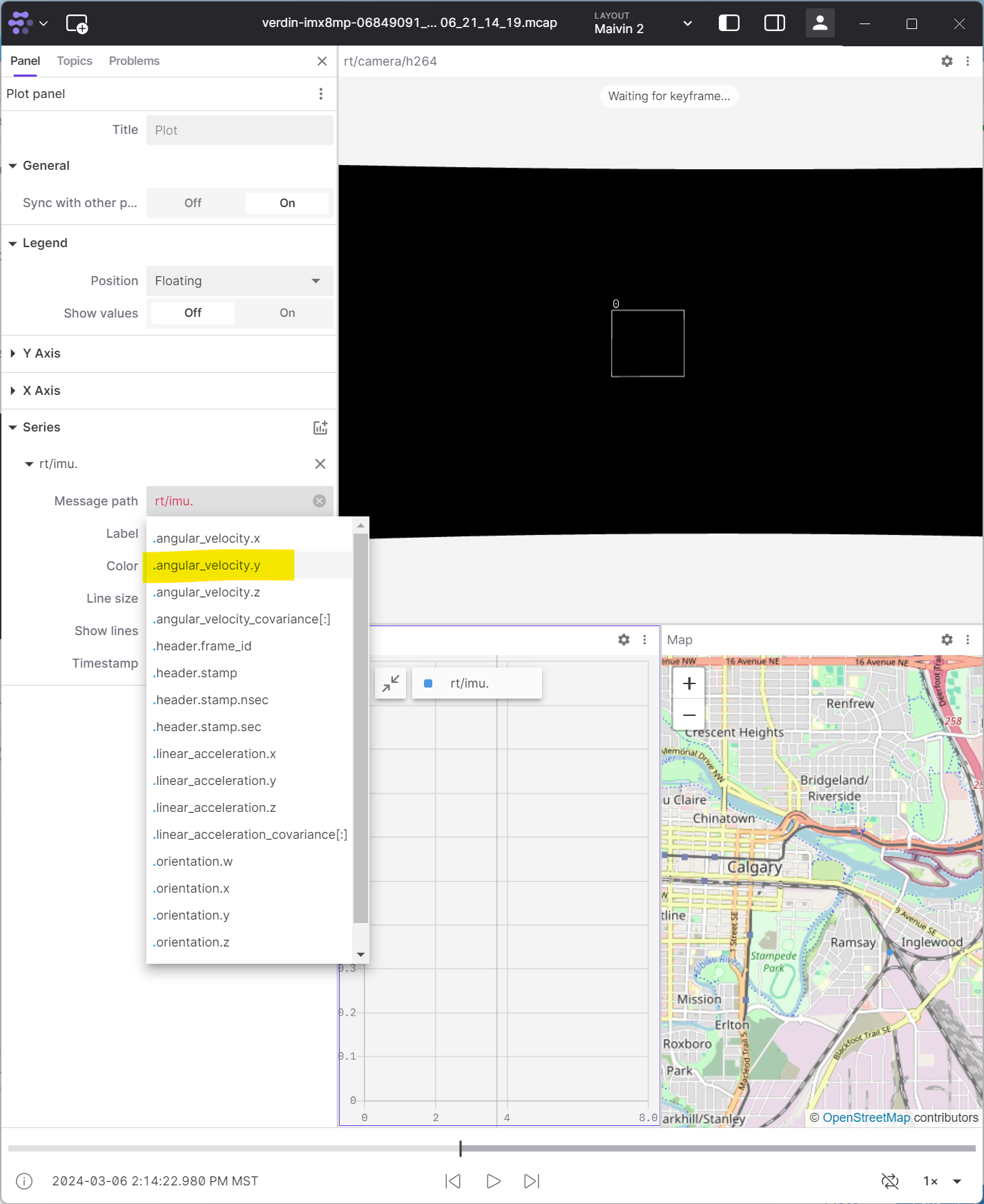Image resolution: width=984 pixels, height=1204 pixels.
Task: Open the OpenStreetMap link
Action: tap(866, 1118)
